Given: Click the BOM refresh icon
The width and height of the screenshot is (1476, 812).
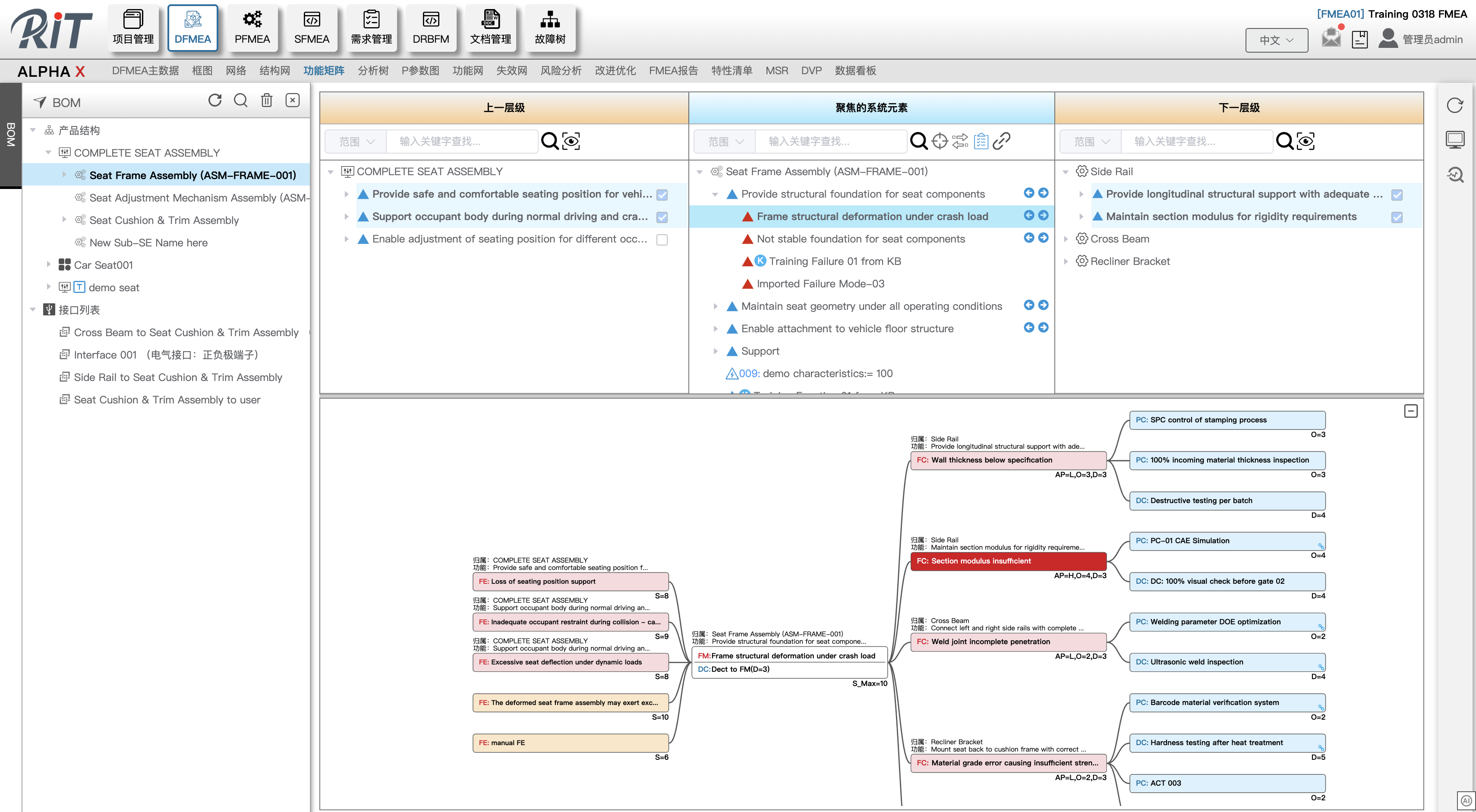Looking at the screenshot, I should 215,101.
